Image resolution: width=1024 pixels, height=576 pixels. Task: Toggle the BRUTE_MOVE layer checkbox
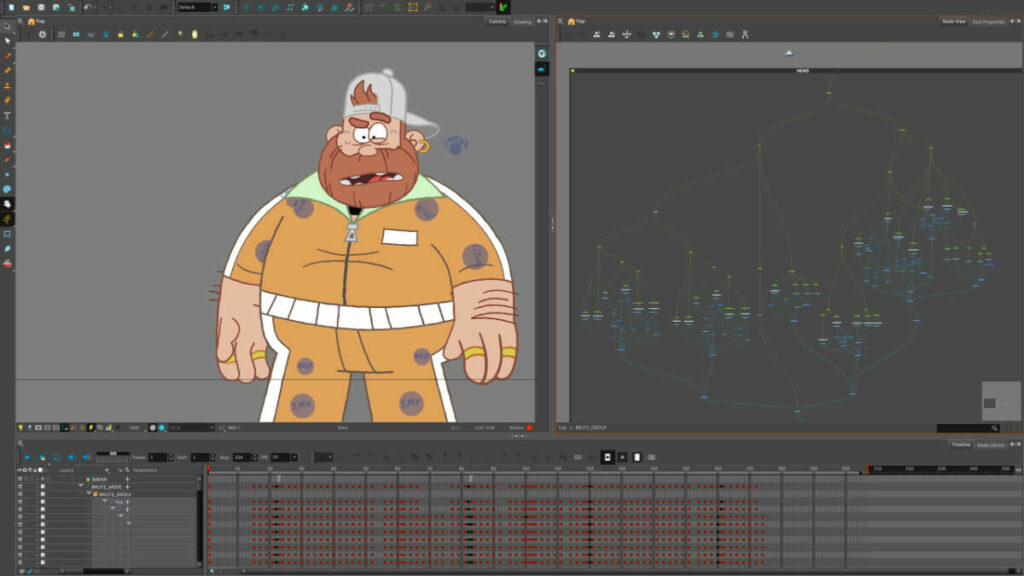coord(42,486)
